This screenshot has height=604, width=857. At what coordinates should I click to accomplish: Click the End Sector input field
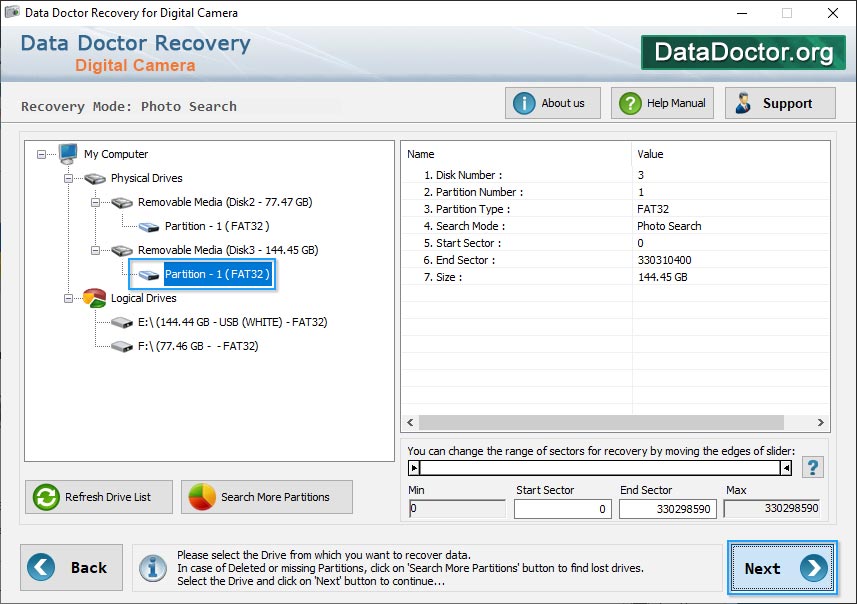pos(667,509)
